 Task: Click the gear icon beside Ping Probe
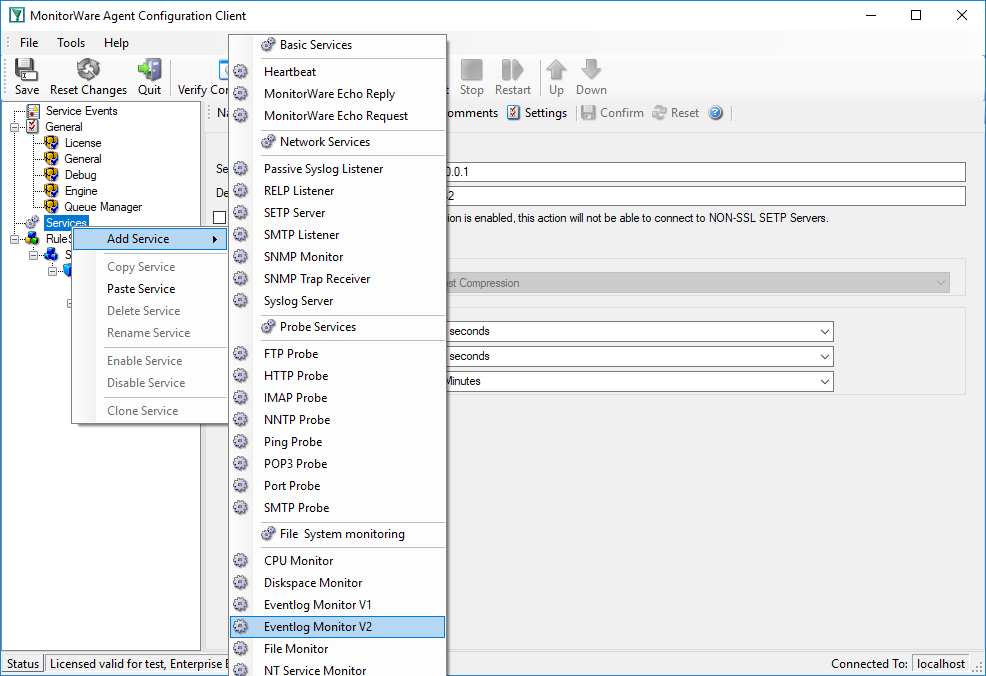240,441
